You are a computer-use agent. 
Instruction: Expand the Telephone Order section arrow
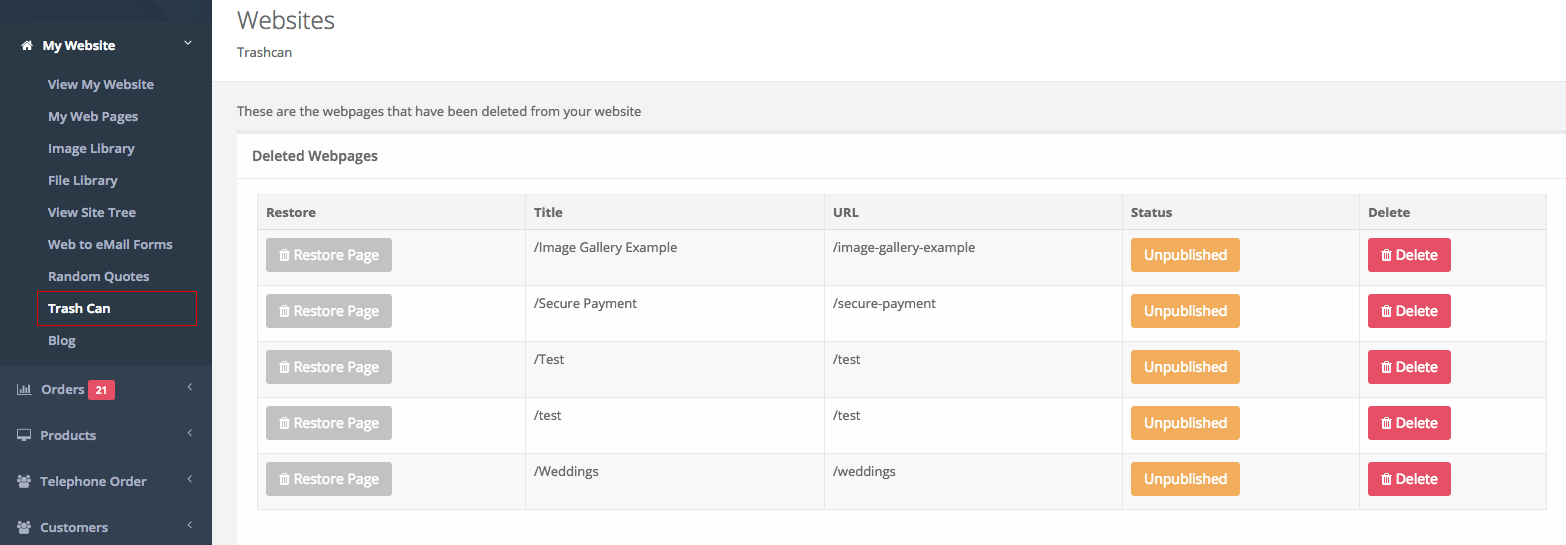(189, 480)
